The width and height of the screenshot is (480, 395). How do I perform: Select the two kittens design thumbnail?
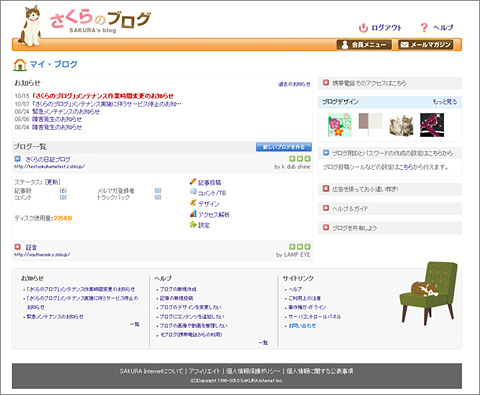(x=401, y=125)
